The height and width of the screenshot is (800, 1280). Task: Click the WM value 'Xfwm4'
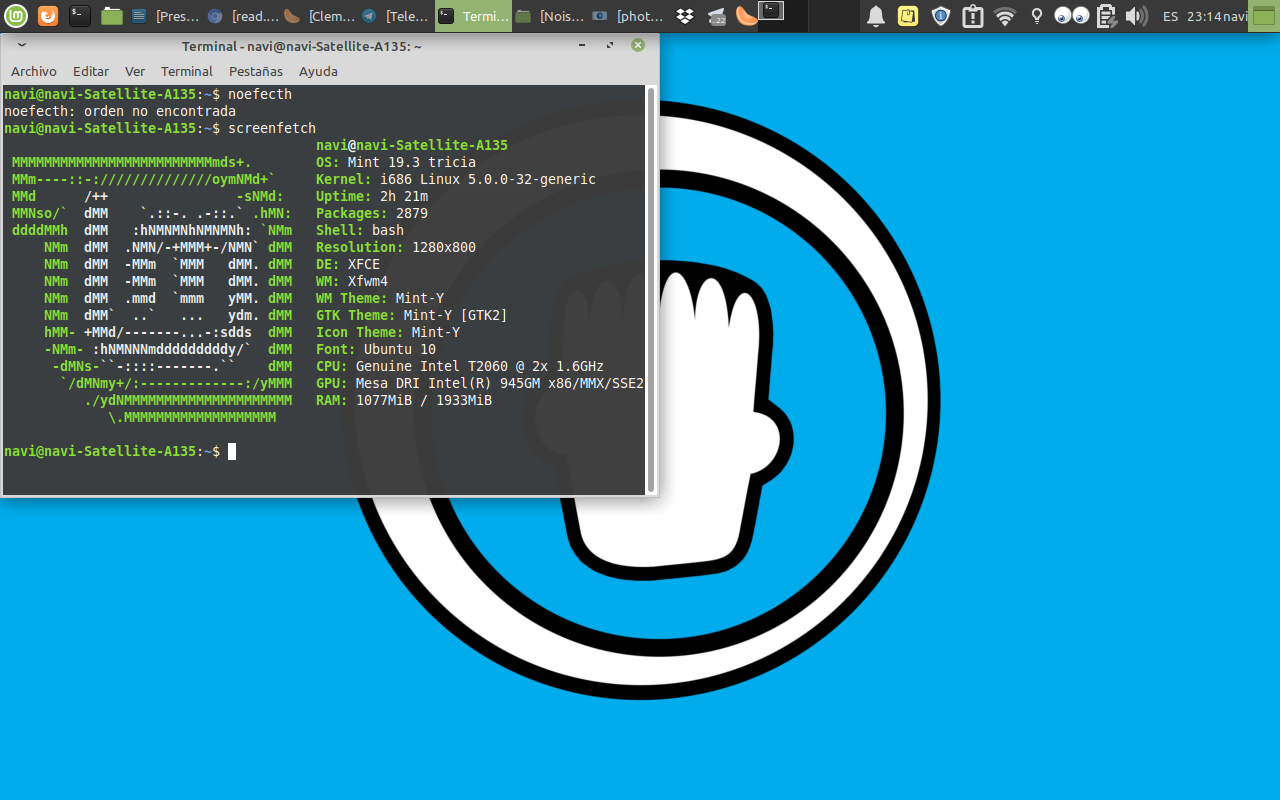(368, 281)
